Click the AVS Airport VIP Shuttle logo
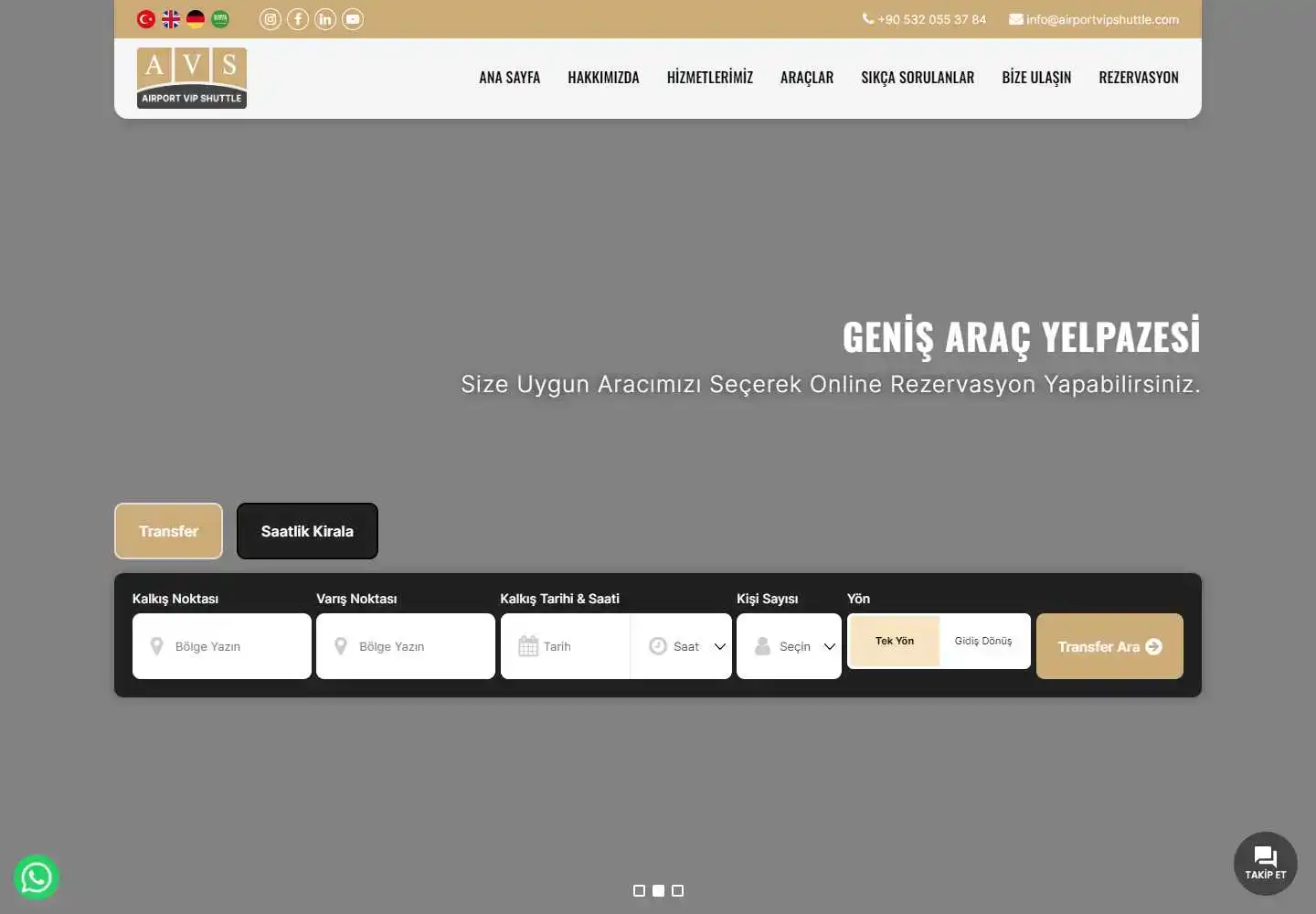Screen dimensions: 1316x914 tap(192, 78)
